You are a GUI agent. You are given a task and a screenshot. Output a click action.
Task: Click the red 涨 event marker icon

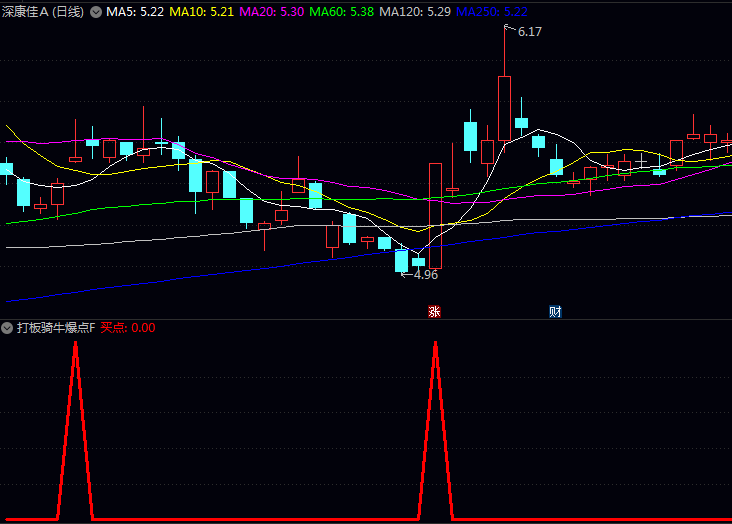[x=434, y=311]
